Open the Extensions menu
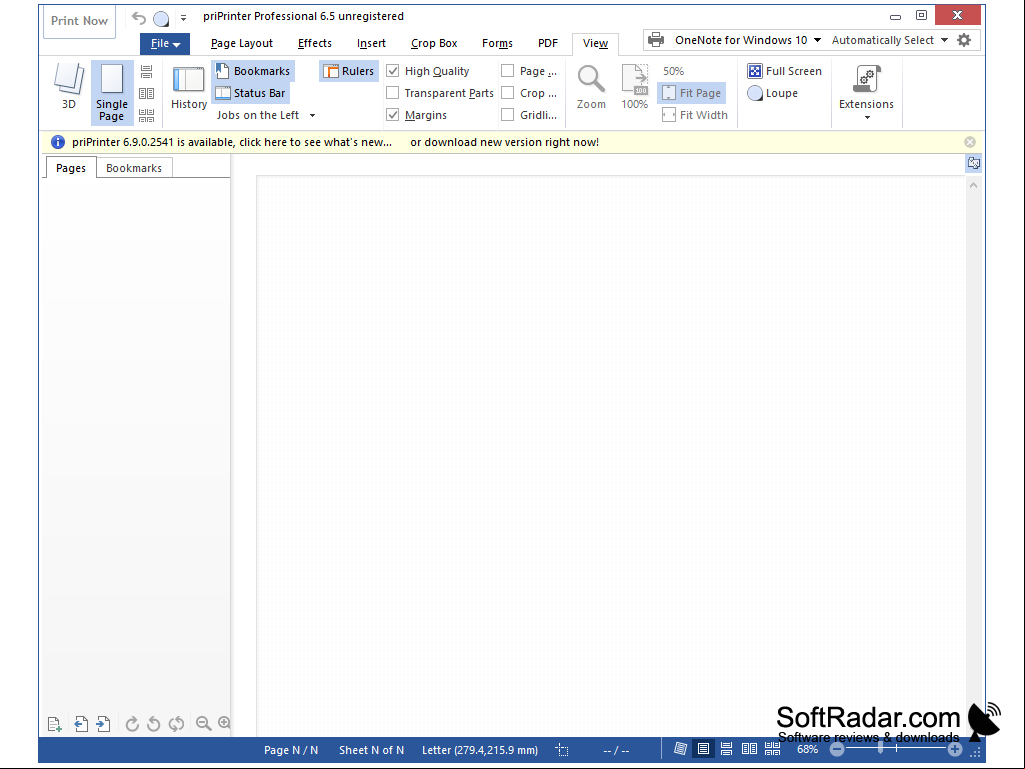The image size is (1025, 769). point(866,92)
